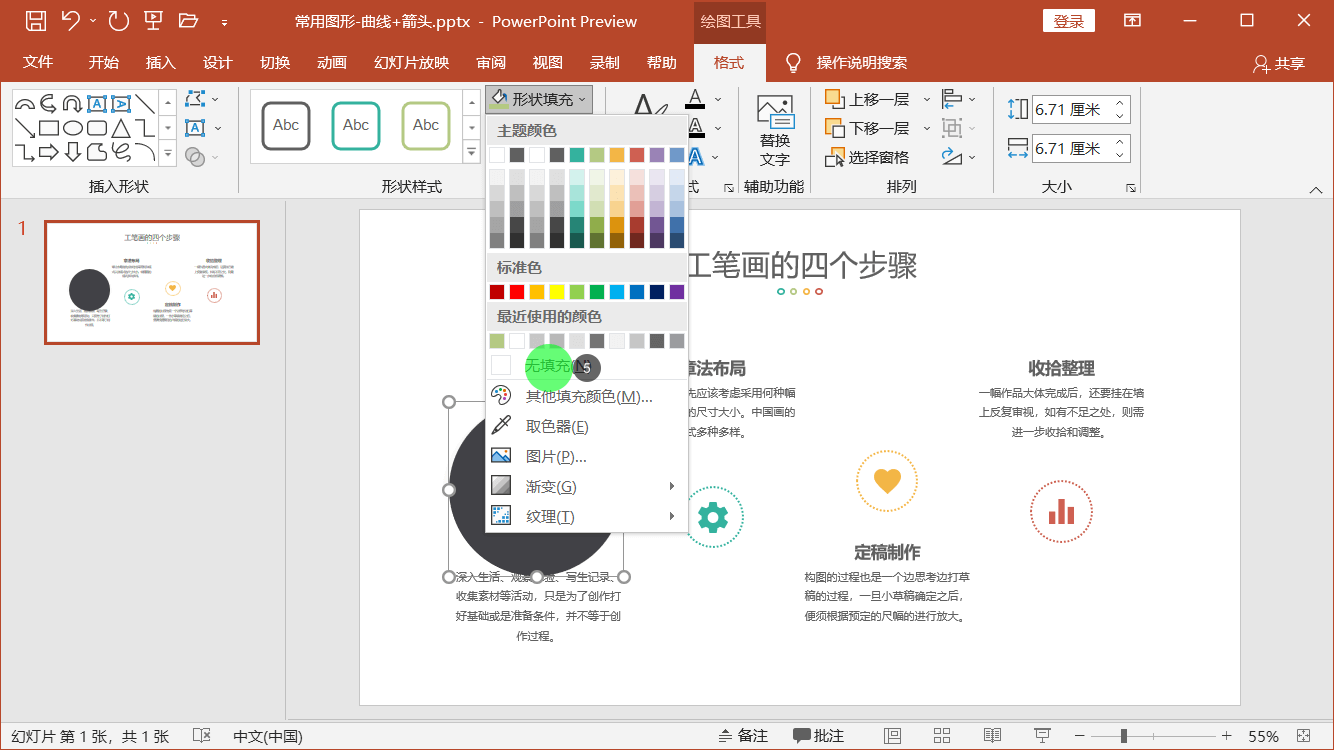Click the Save icon in the title bar
Screen dimensions: 1334x750
(x=35, y=20)
